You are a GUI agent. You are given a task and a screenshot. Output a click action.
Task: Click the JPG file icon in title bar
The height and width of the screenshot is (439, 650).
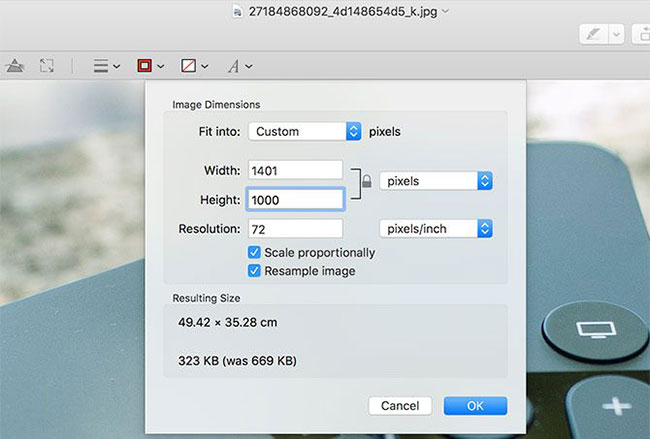click(x=237, y=11)
